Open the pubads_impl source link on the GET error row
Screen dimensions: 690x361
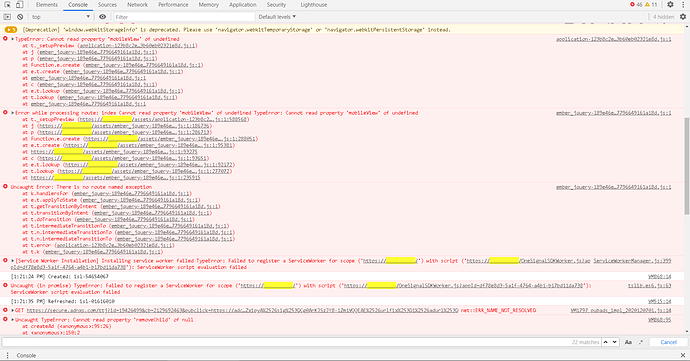621,310
